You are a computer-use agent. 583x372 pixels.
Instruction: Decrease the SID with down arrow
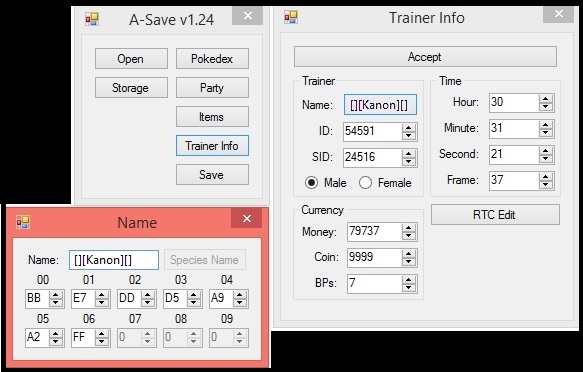(x=409, y=162)
